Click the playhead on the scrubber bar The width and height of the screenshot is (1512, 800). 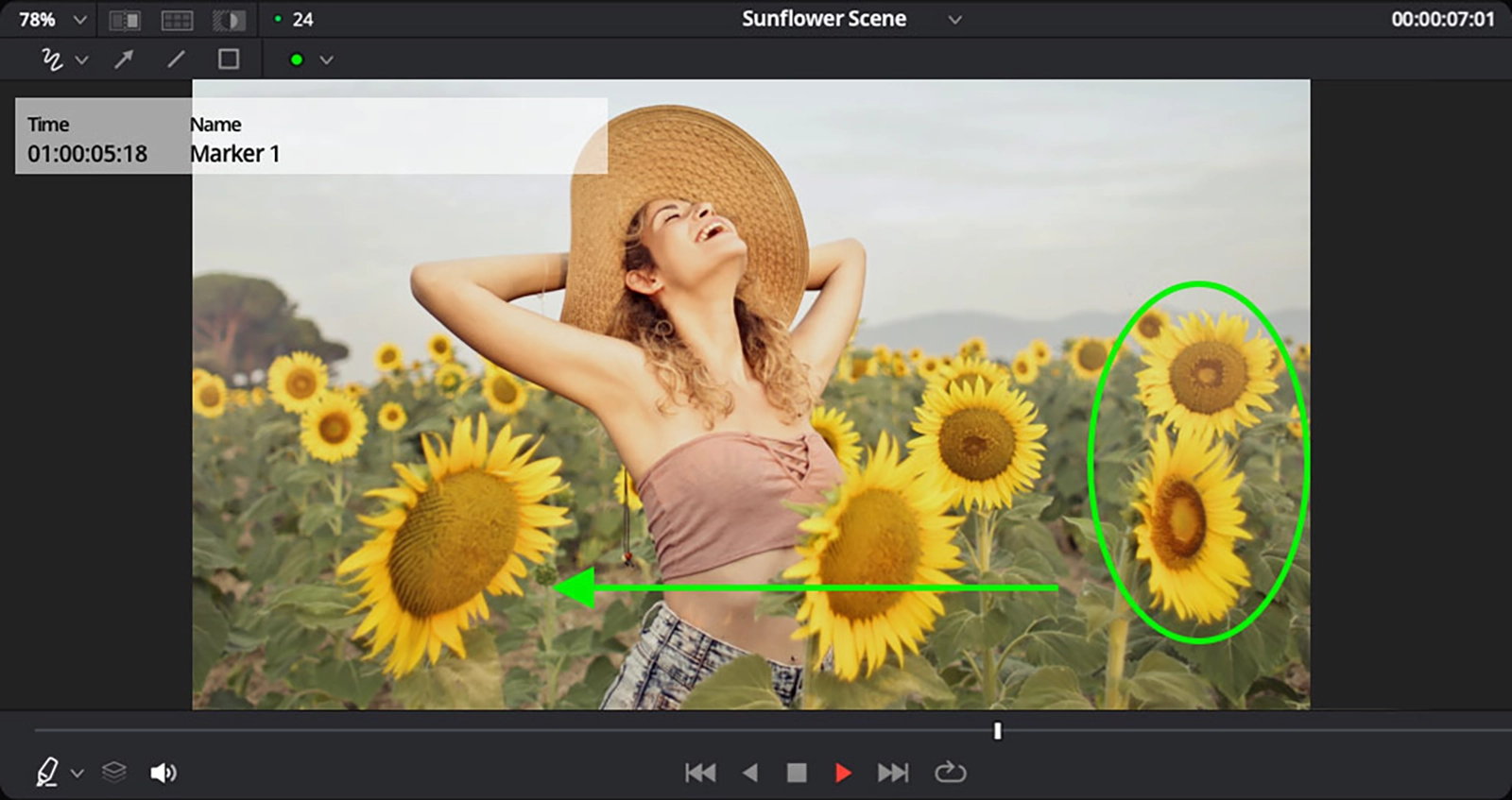(x=997, y=731)
